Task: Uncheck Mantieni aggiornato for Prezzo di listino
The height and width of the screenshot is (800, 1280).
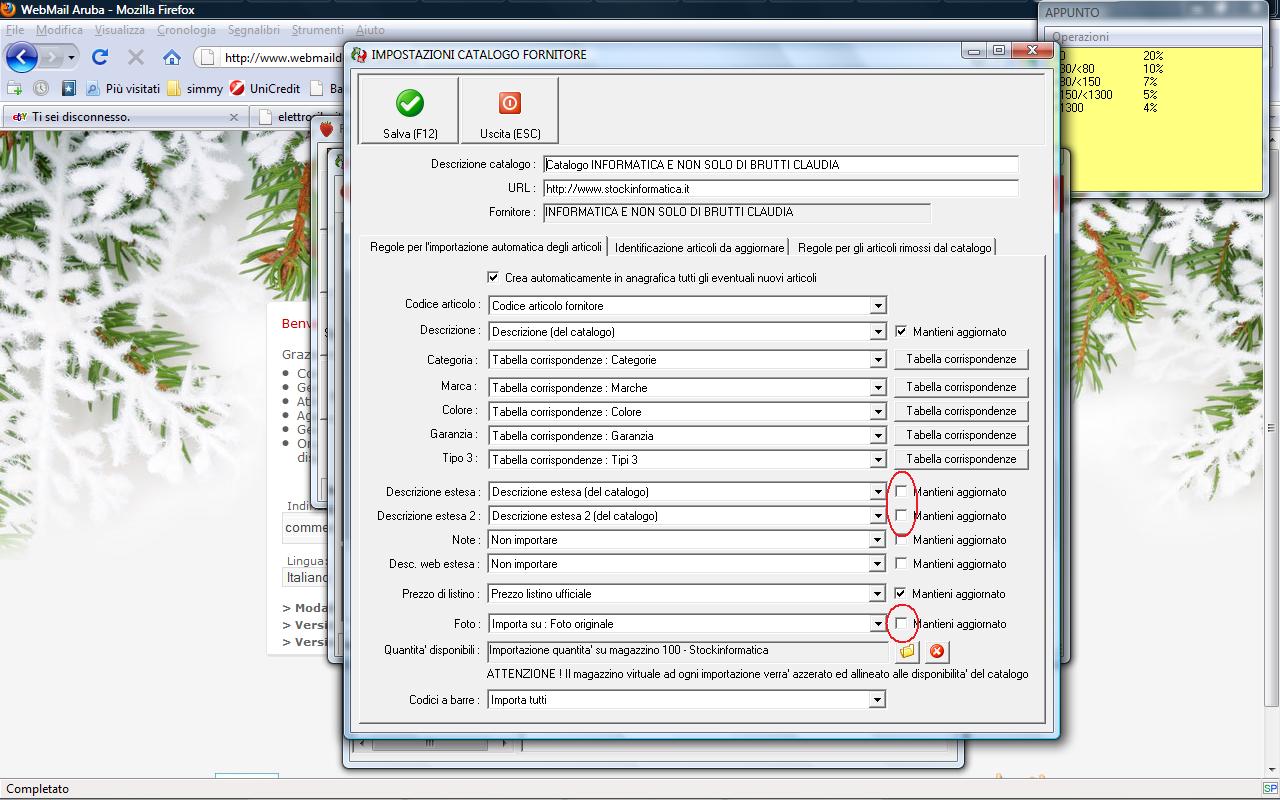Action: pyautogui.click(x=901, y=593)
